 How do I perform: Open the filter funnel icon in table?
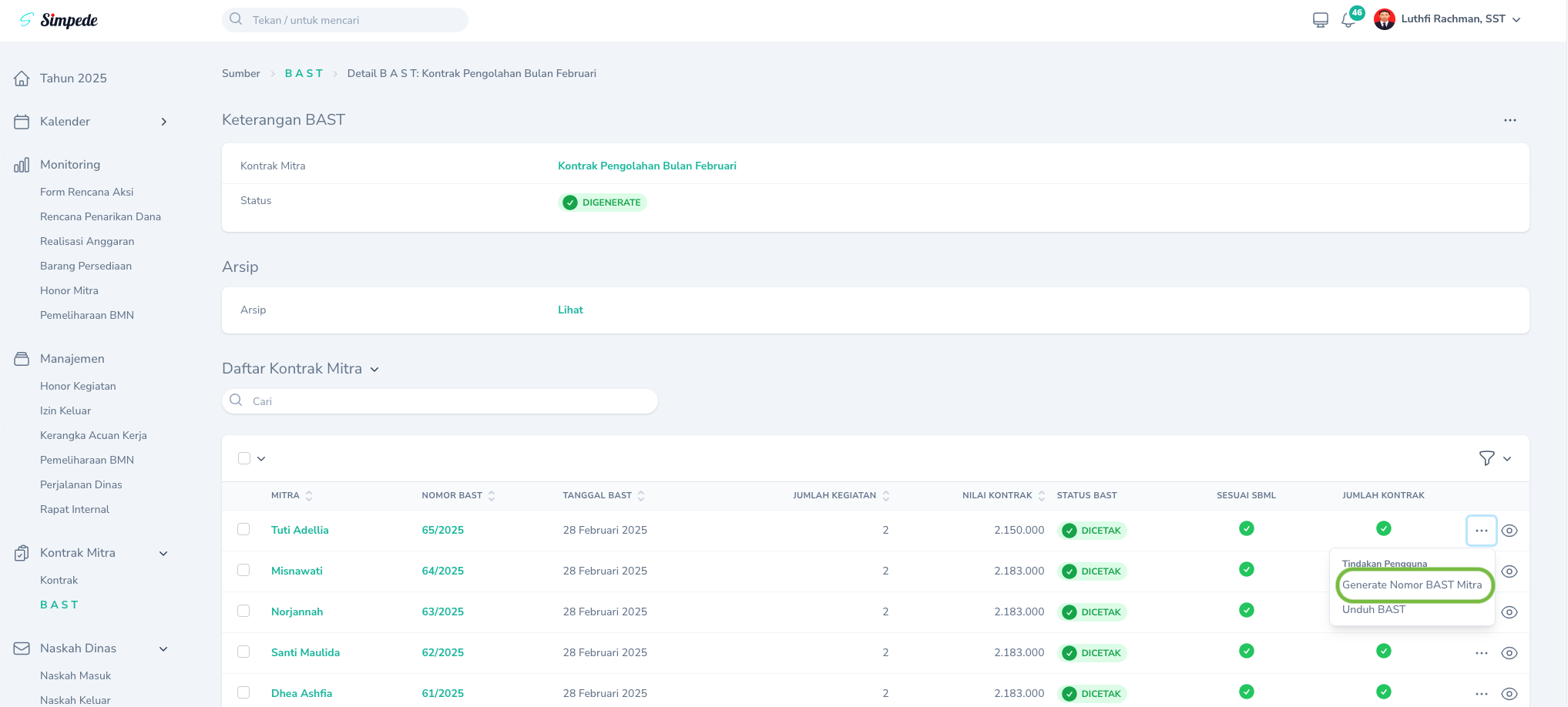[1487, 458]
